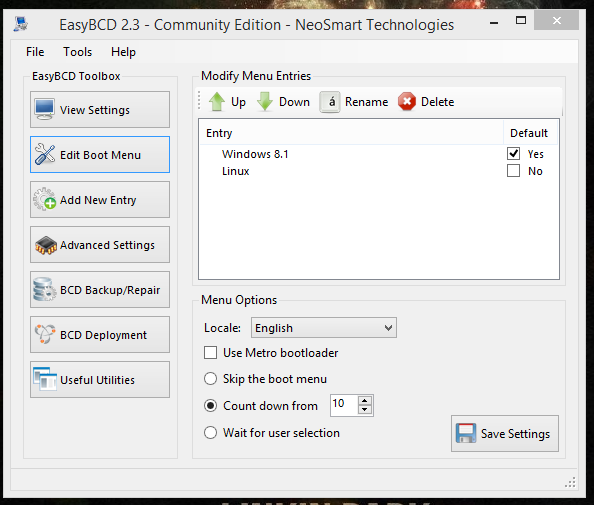
Task: Increase countdown with up spinner arrow
Action: click(x=364, y=400)
